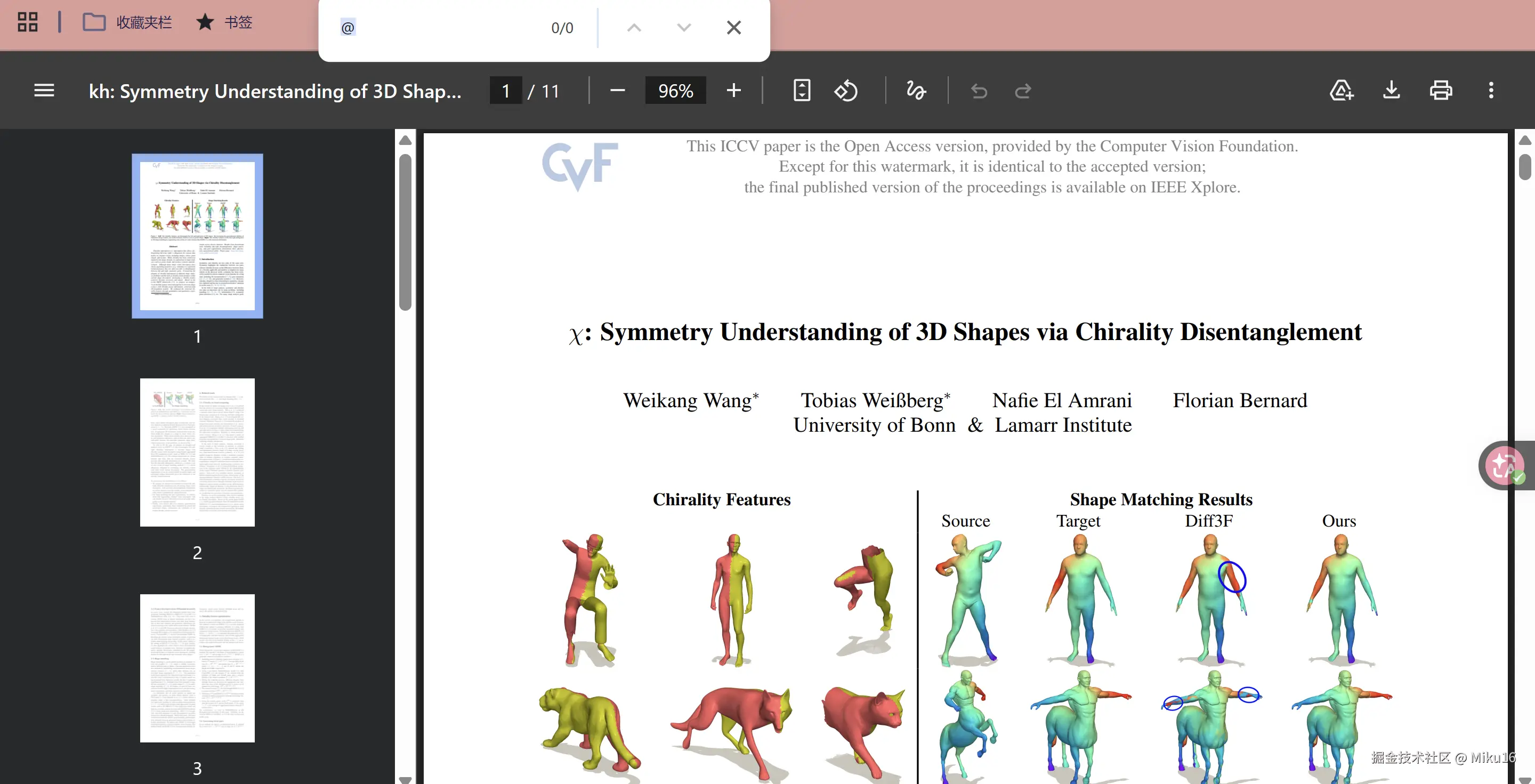
Task: Open the 收藏夹栏 favorites folder
Action: click(x=127, y=22)
